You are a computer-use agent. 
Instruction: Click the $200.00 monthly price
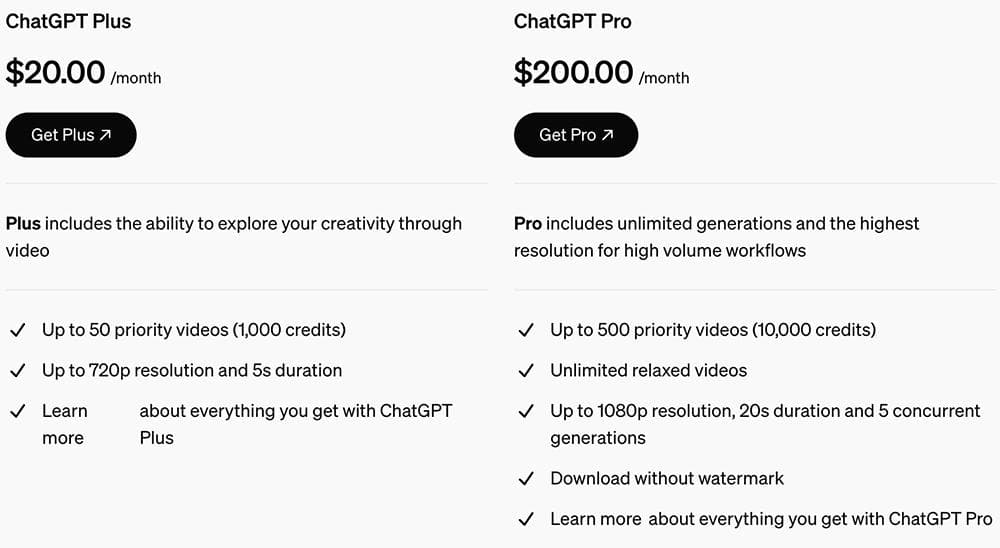pos(573,73)
